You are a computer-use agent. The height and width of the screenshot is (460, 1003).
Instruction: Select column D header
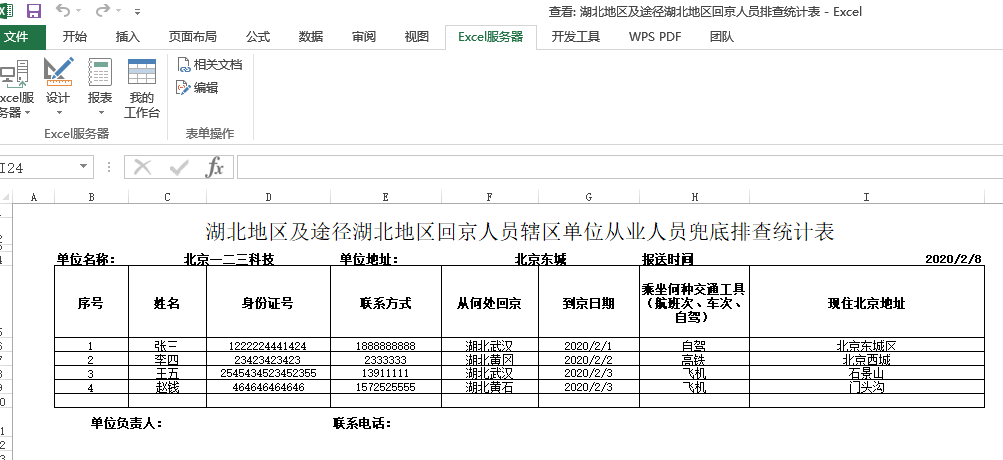coord(269,197)
